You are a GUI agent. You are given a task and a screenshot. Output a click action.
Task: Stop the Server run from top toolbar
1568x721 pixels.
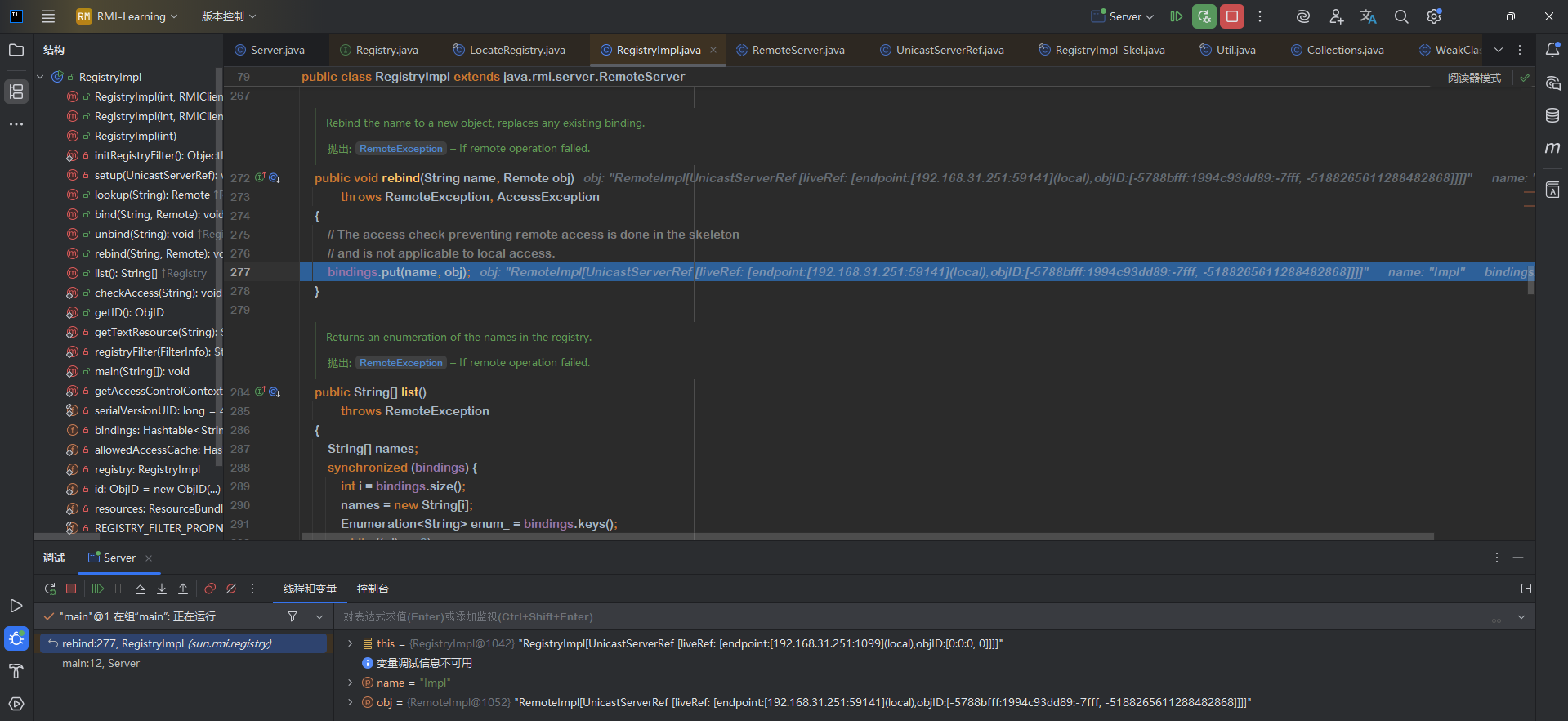pos(1232,16)
